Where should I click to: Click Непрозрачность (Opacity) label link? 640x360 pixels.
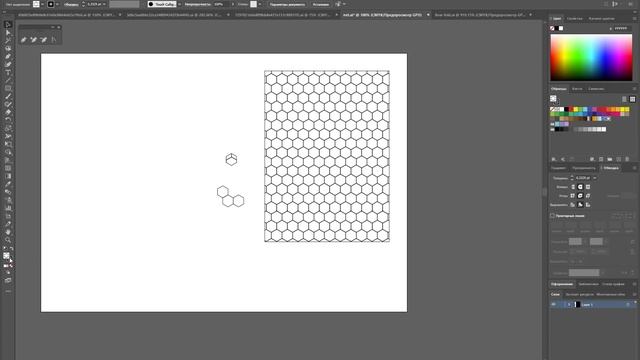click(x=198, y=4)
